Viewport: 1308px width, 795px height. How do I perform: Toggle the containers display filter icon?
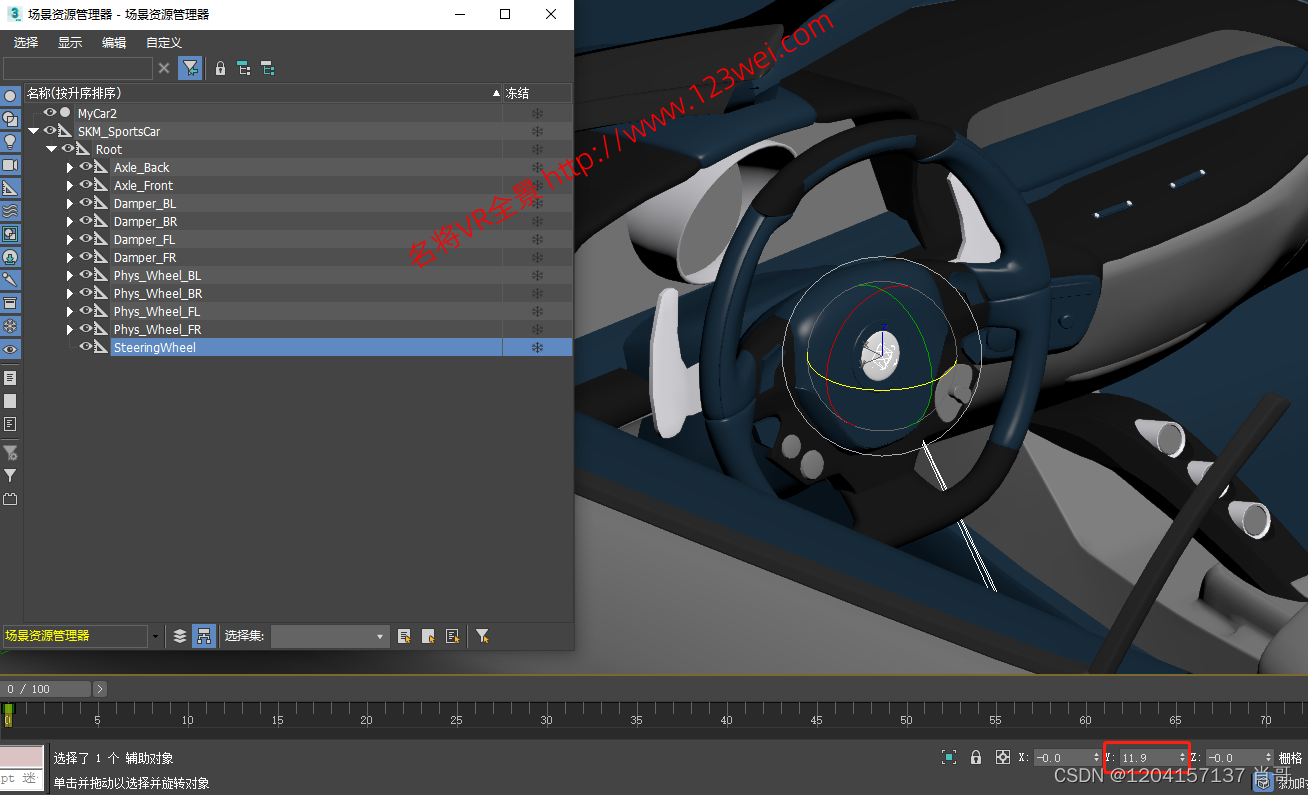10,303
